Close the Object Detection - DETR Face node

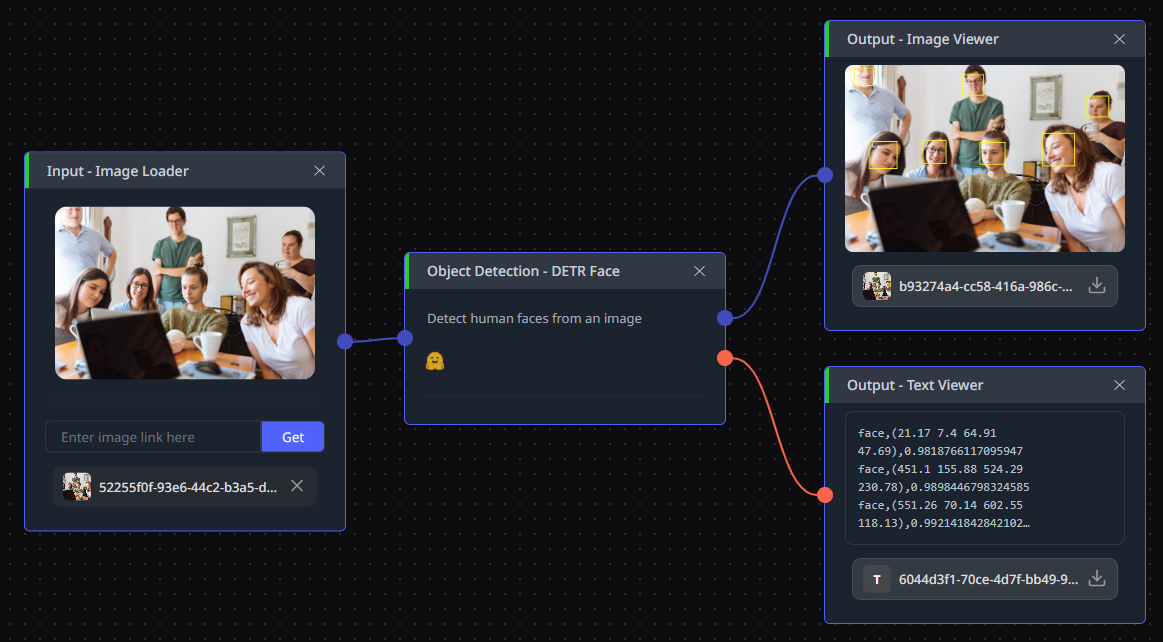tap(699, 271)
